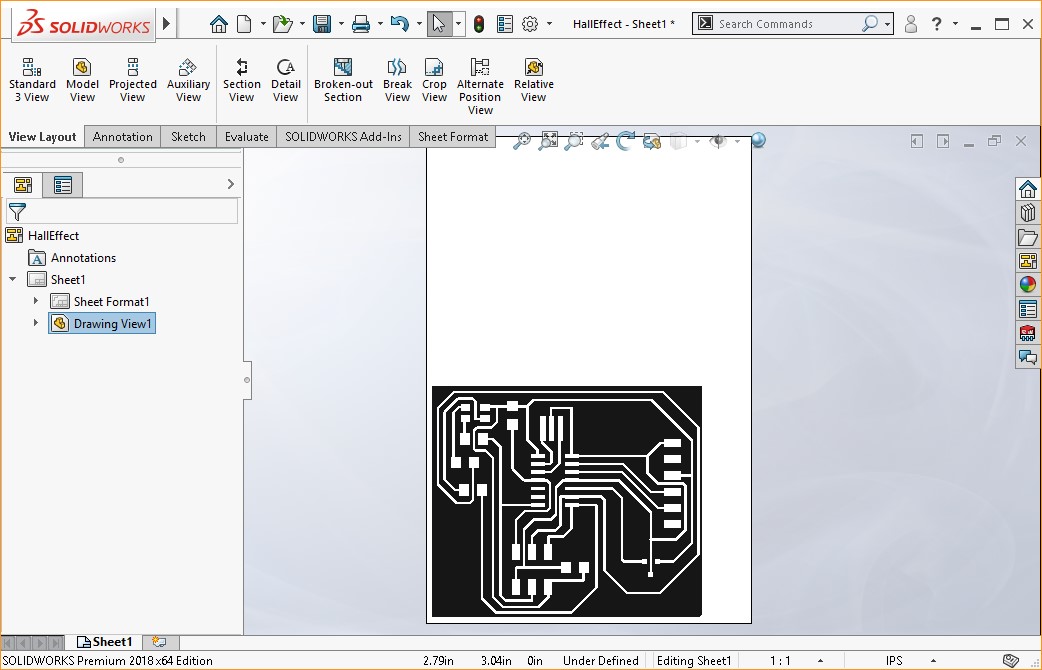Click the Standard 3 View tool

coord(32,80)
